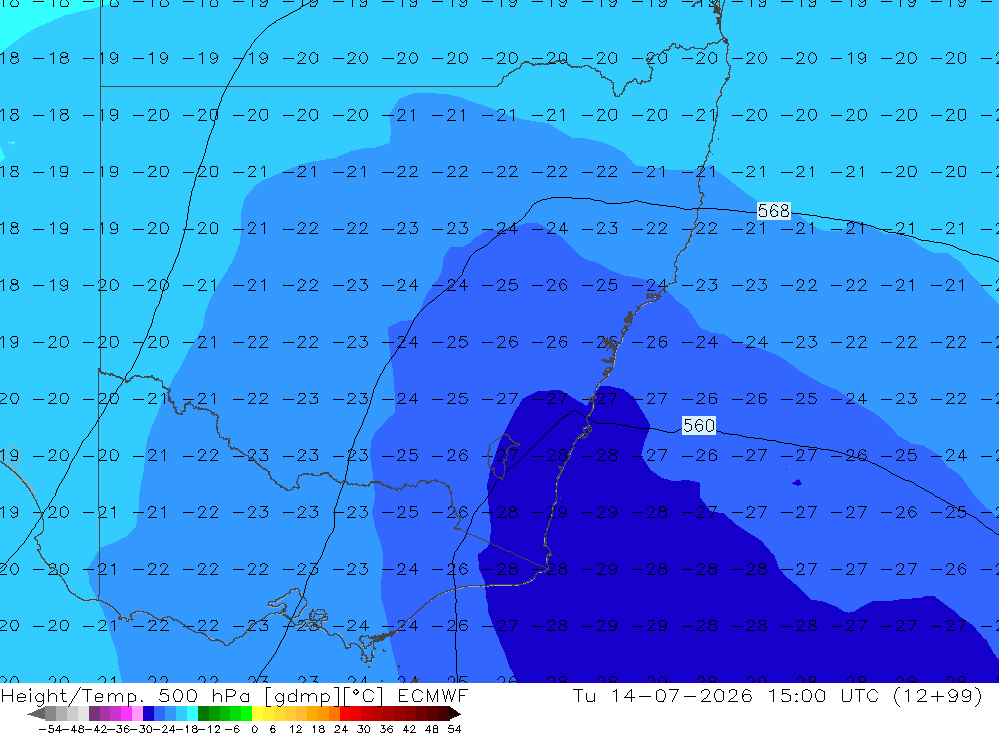Click the ECMWF model name

[433, 695]
